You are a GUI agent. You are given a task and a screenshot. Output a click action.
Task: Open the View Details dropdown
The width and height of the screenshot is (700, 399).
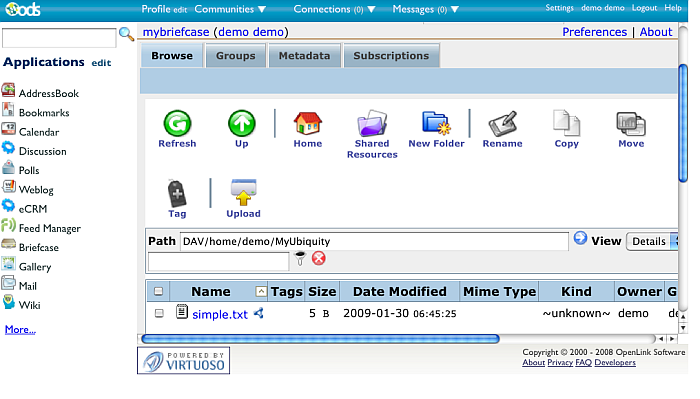point(652,241)
